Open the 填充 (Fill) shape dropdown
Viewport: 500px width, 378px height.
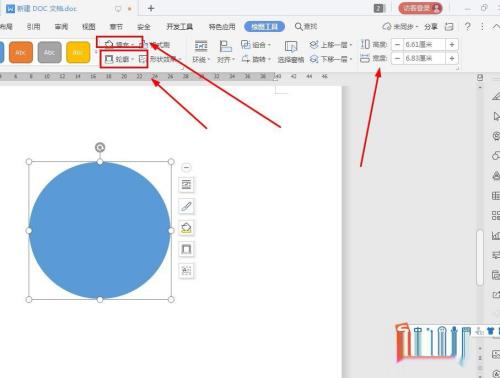[119, 44]
